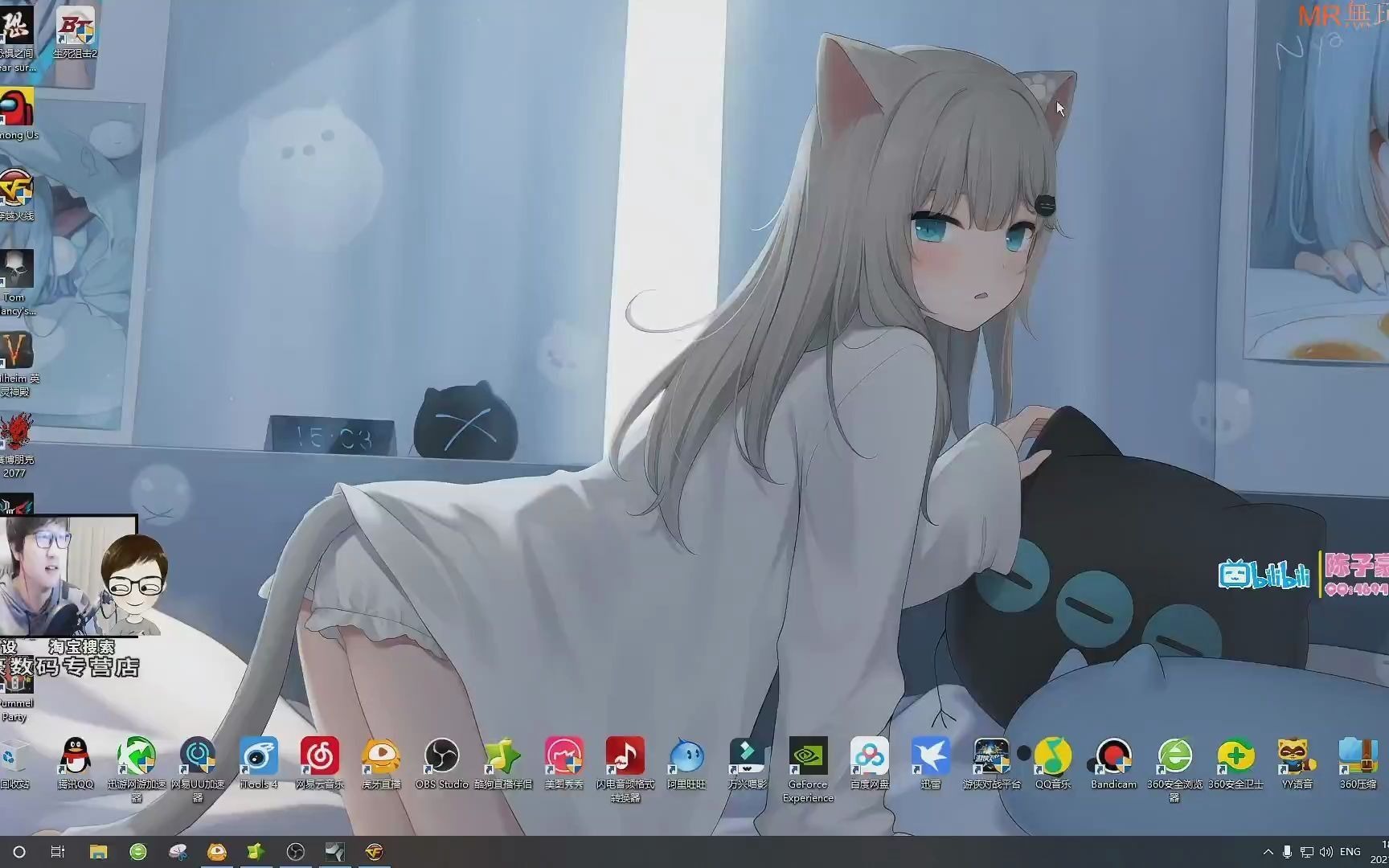This screenshot has width=1389, height=868.
Task: Open the 美图秀秀 photo editor shortcut
Action: click(x=564, y=763)
